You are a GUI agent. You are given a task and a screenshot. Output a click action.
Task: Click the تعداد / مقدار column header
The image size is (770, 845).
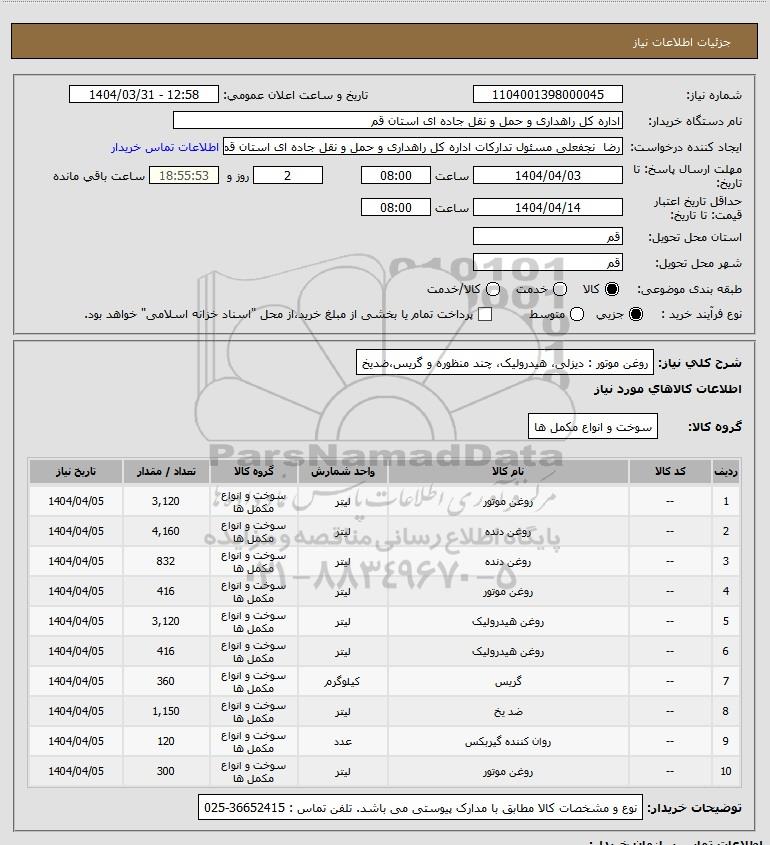(x=166, y=472)
